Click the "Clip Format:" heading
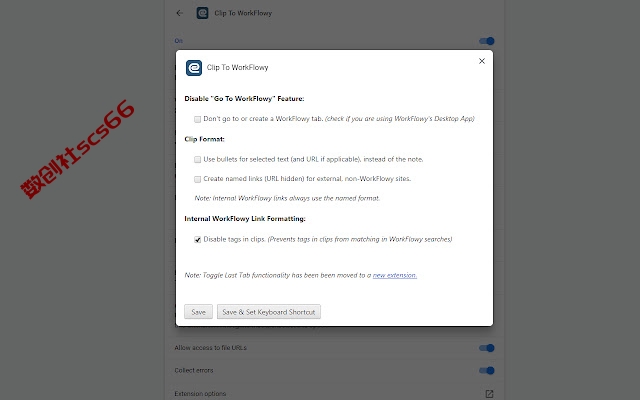Viewport: 640px width, 400px height. coord(204,139)
